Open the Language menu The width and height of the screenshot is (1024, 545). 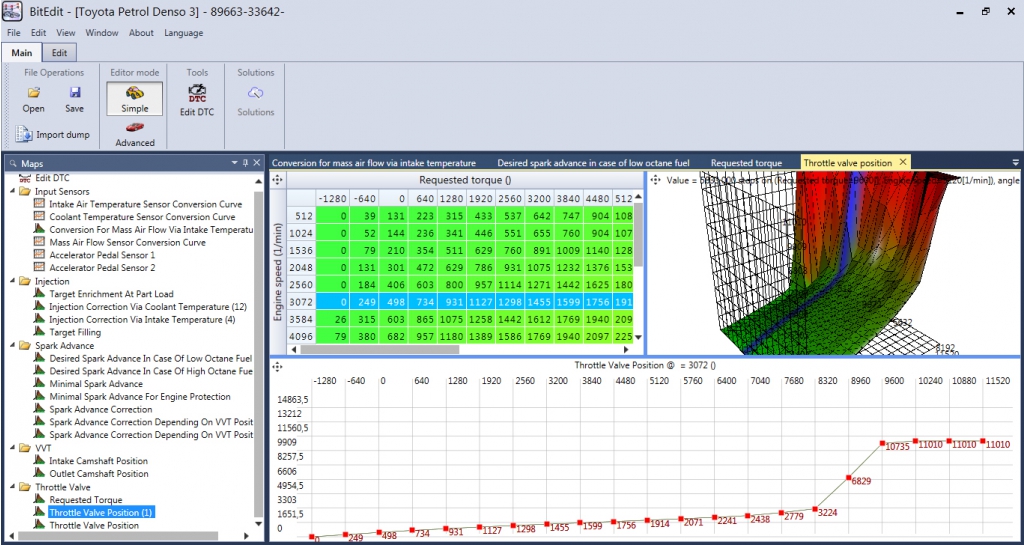coord(184,33)
